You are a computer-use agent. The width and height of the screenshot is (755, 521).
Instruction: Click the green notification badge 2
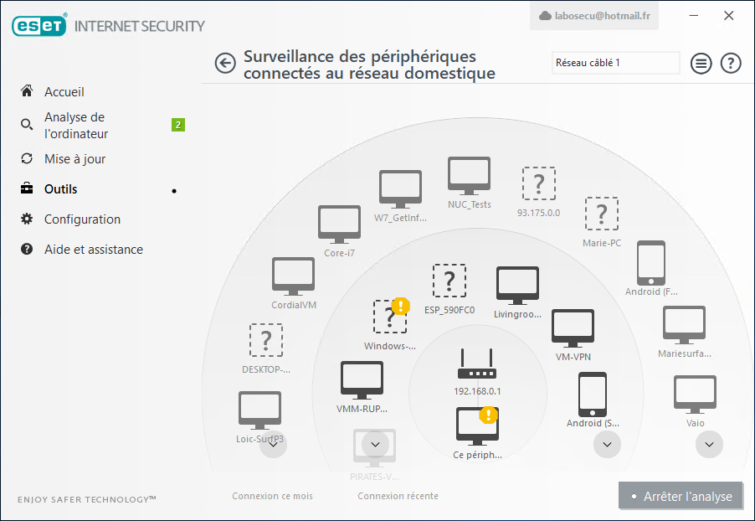pyautogui.click(x=178, y=125)
